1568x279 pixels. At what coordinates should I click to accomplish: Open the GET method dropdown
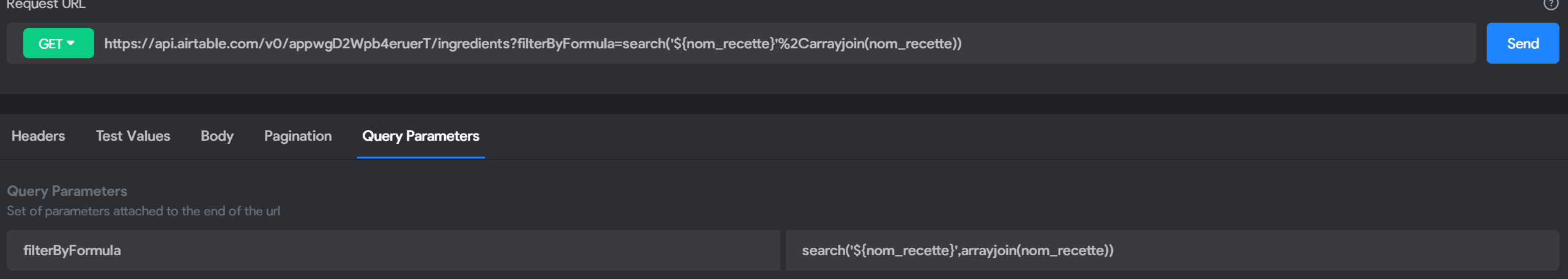tap(59, 43)
